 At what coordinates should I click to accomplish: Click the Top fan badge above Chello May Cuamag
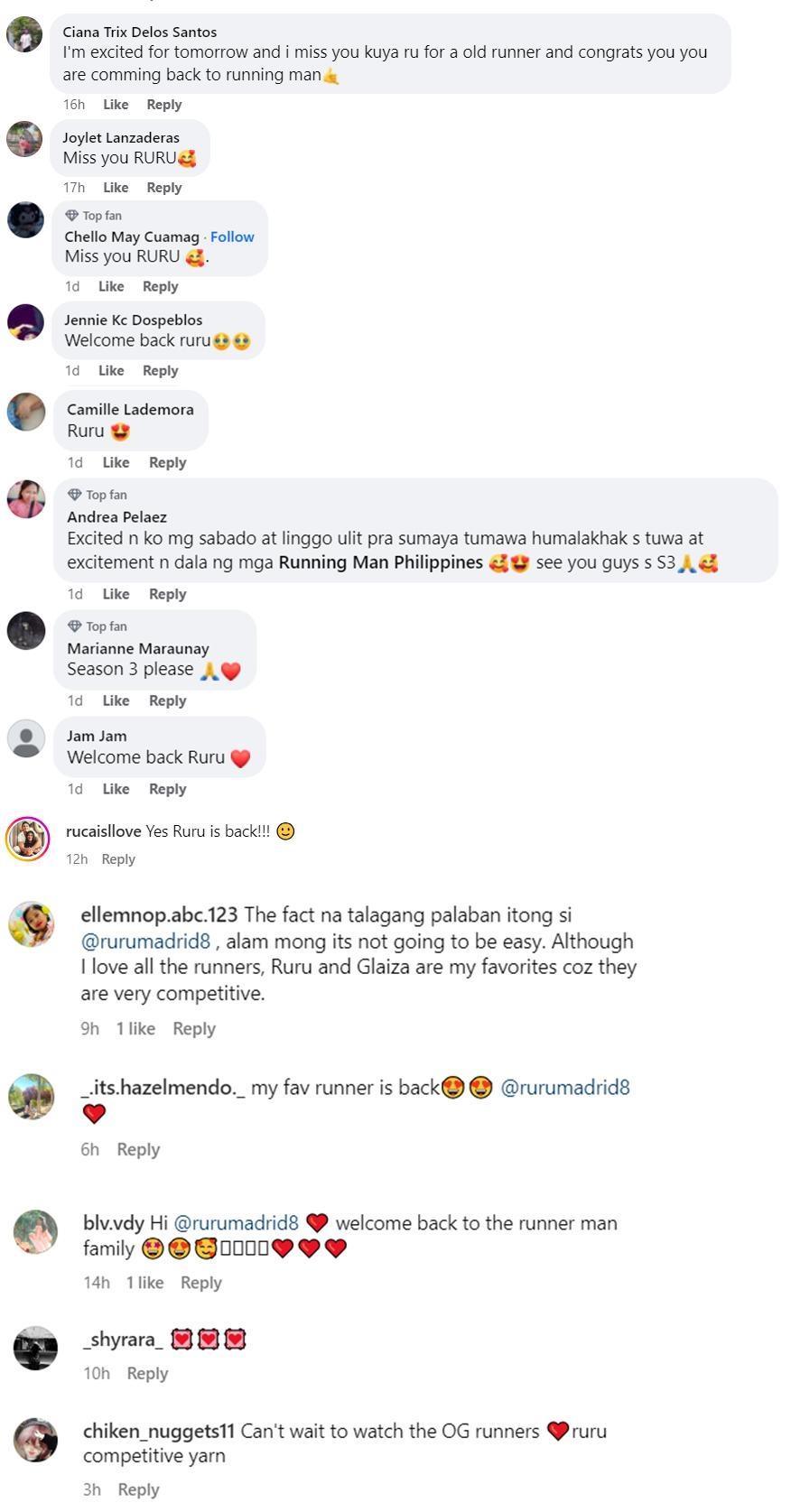point(94,216)
